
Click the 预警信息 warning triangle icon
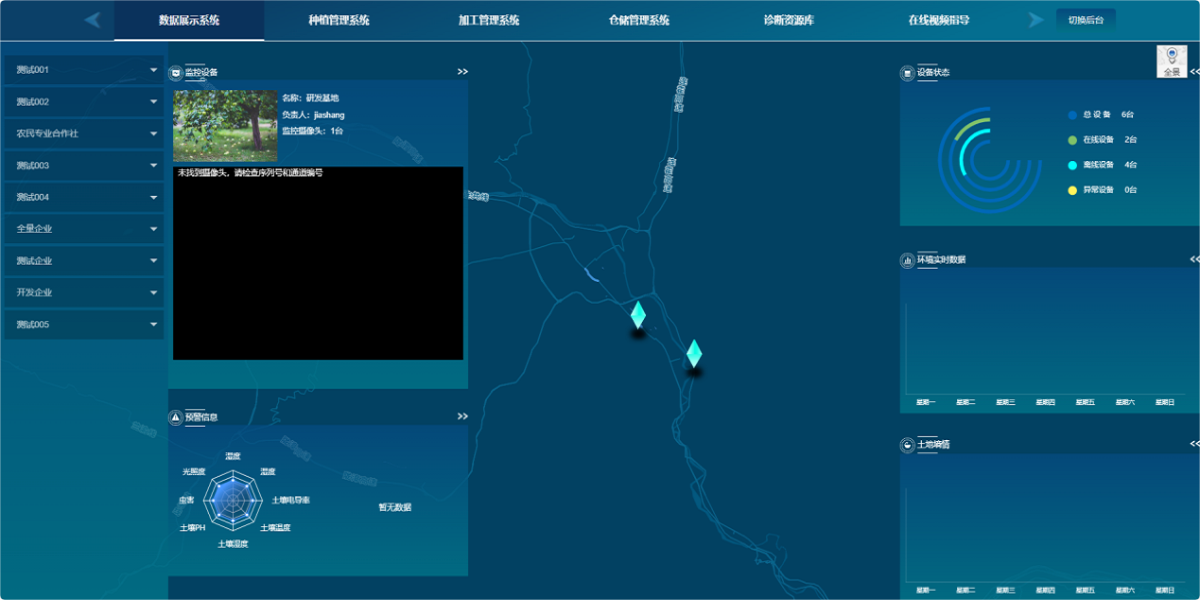175,417
